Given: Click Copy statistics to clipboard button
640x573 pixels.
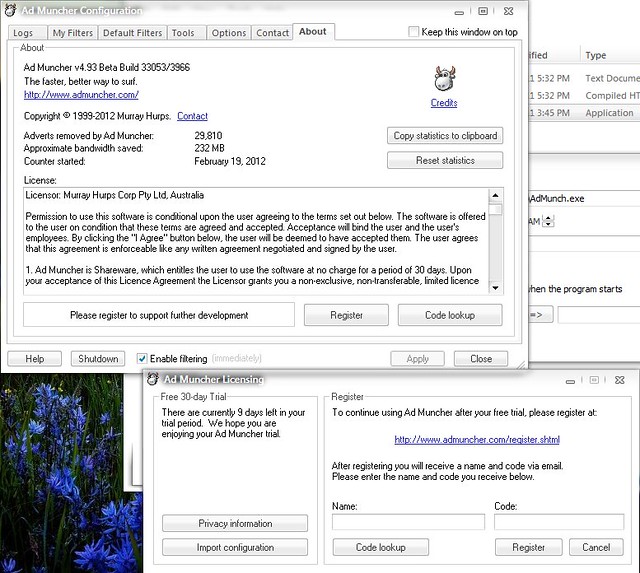Looking at the screenshot, I should (445, 136).
